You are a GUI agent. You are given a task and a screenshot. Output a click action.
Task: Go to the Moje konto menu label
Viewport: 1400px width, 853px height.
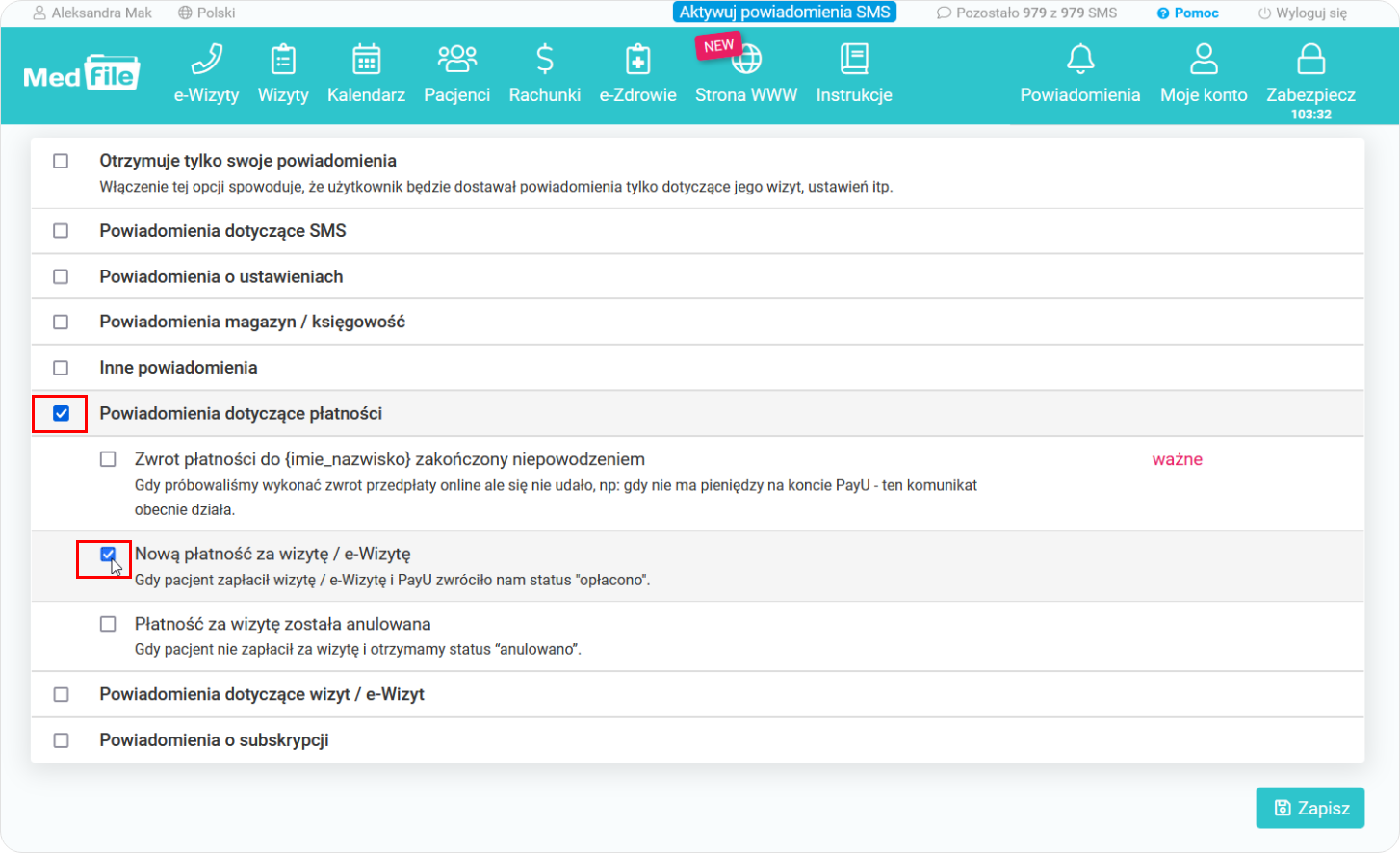pyautogui.click(x=1204, y=95)
